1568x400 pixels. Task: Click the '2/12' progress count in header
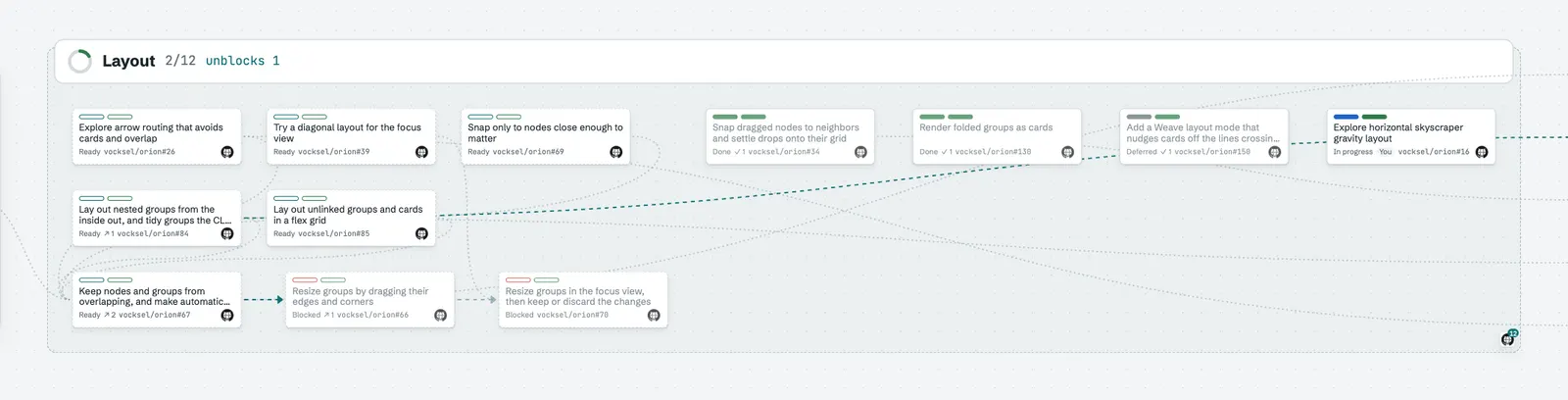pyautogui.click(x=180, y=61)
